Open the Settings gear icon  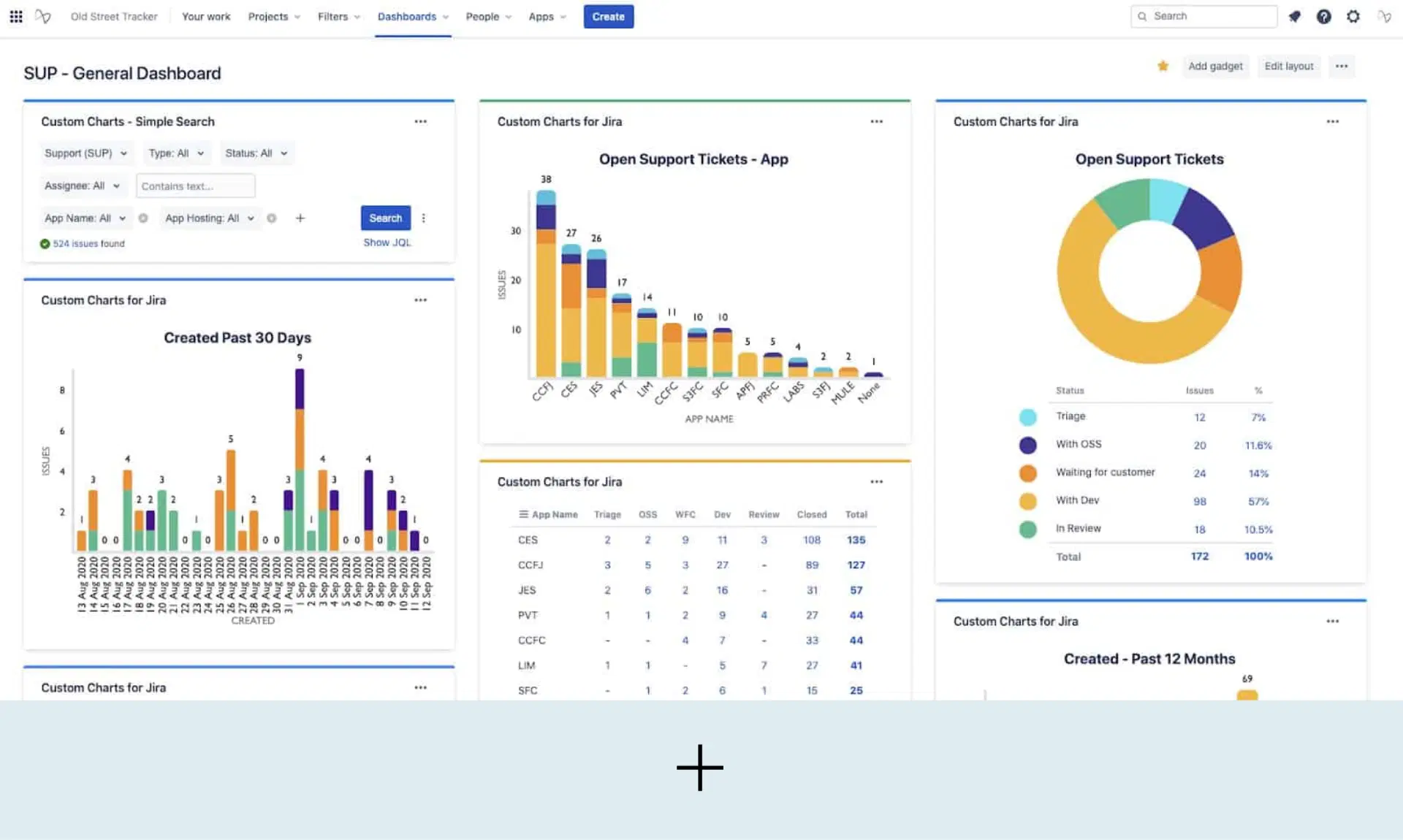pos(1353,16)
